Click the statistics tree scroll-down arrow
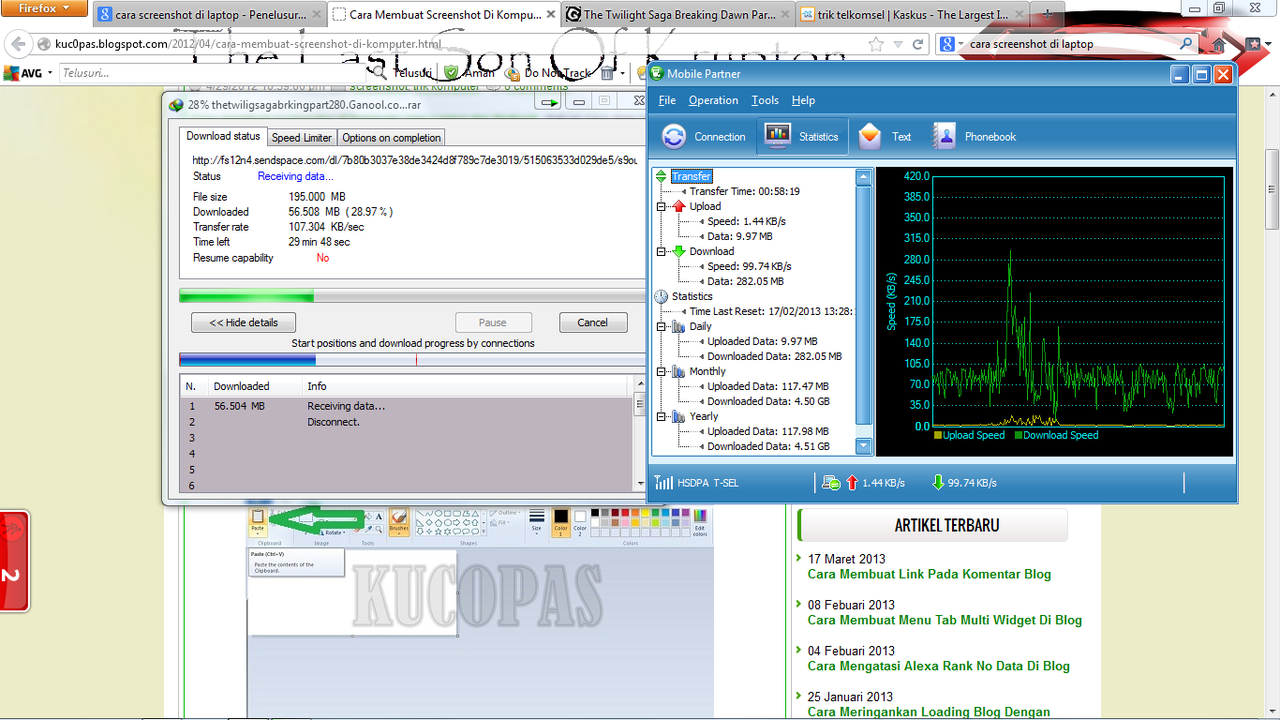Screen dimensions: 1280x720 click(864, 446)
